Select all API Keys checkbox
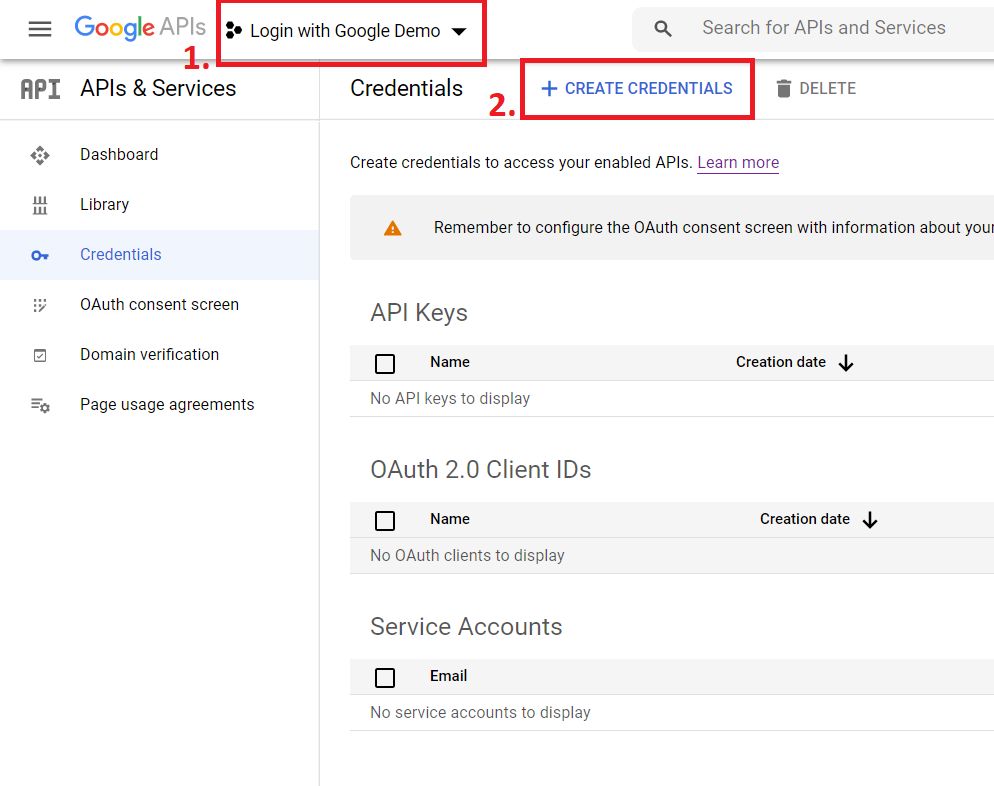Image resolution: width=994 pixels, height=786 pixels. coord(385,364)
